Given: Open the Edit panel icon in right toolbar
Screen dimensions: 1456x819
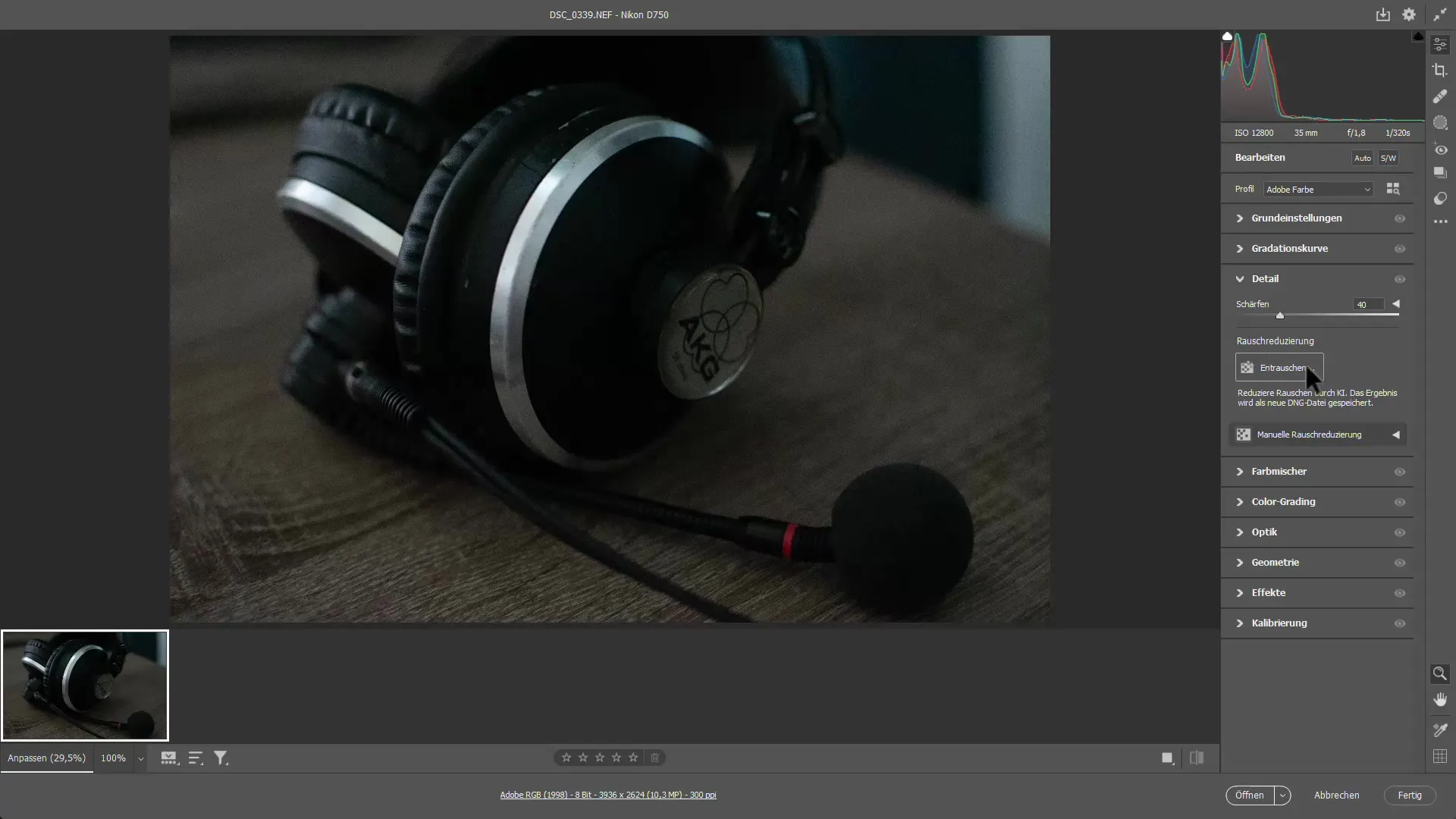Looking at the screenshot, I should pyautogui.click(x=1440, y=45).
